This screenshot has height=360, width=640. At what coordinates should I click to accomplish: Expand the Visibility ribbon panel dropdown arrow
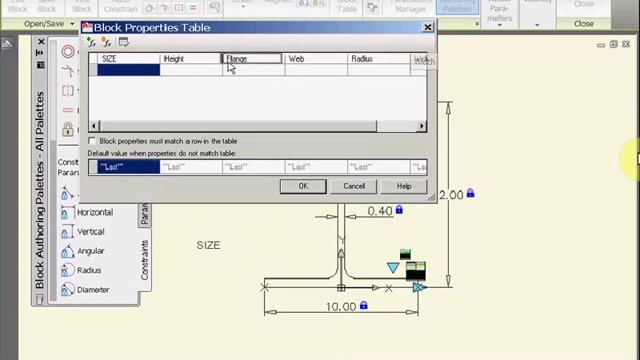pyautogui.click(x=537, y=25)
